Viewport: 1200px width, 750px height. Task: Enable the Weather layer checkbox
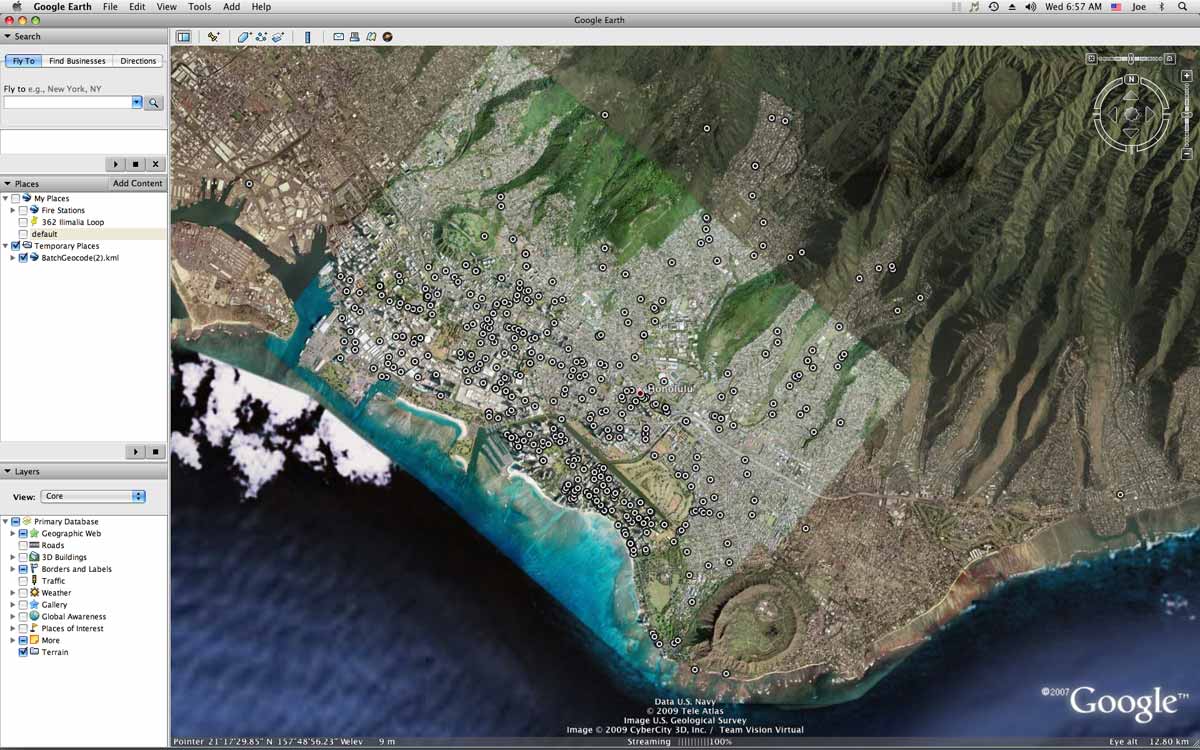23,593
